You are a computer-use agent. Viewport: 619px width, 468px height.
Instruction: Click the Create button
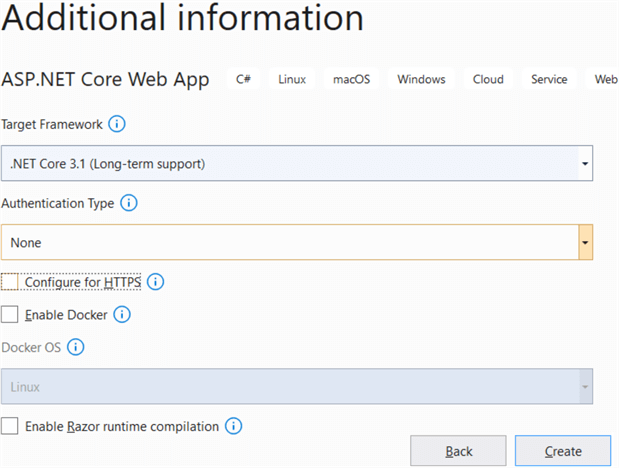tap(563, 451)
